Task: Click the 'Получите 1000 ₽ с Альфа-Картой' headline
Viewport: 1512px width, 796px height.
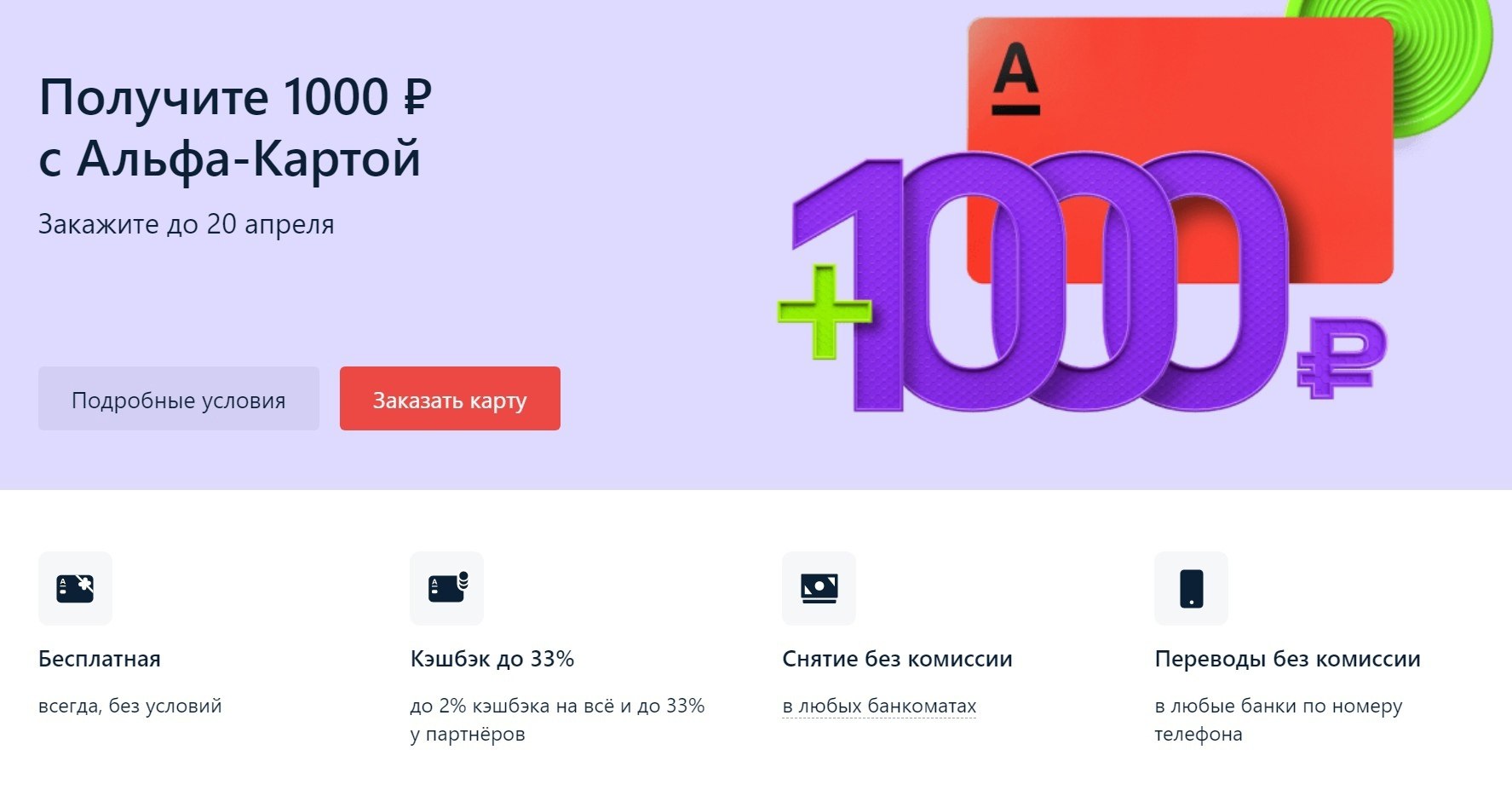Action: click(x=236, y=128)
